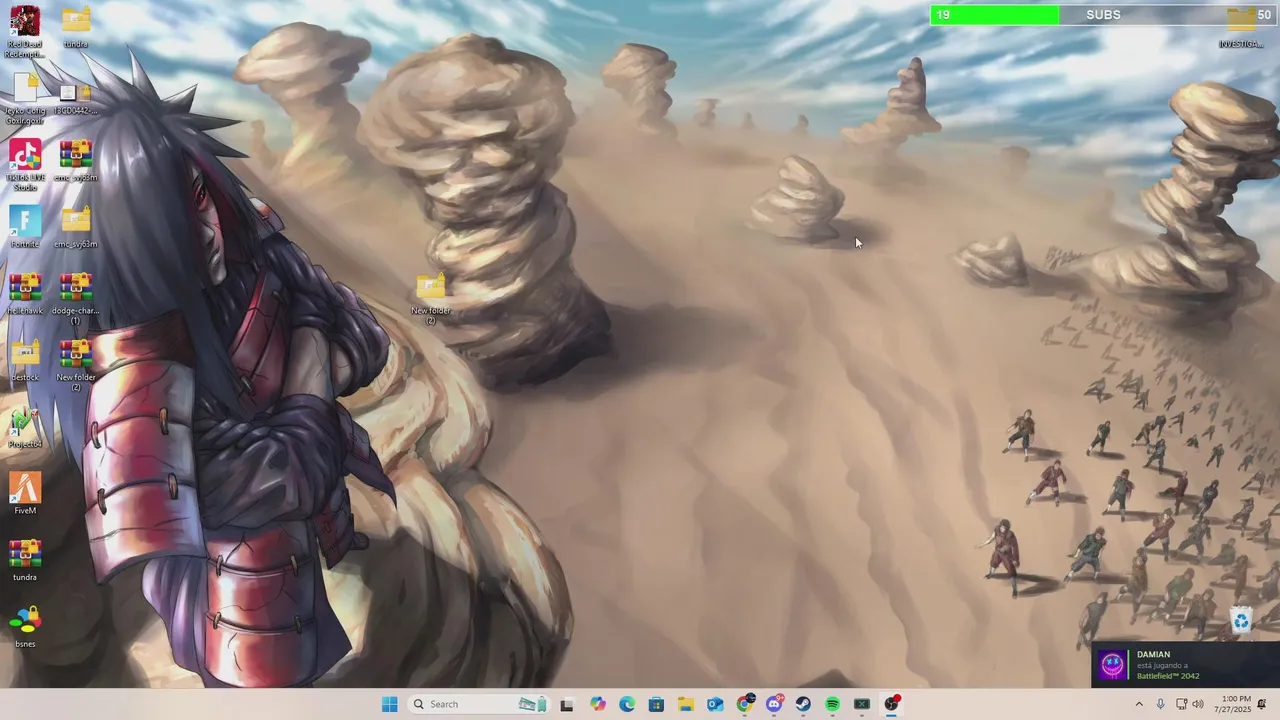Click the search highlights image in Search box
Viewport: 1280px width, 720px height.
click(x=533, y=704)
